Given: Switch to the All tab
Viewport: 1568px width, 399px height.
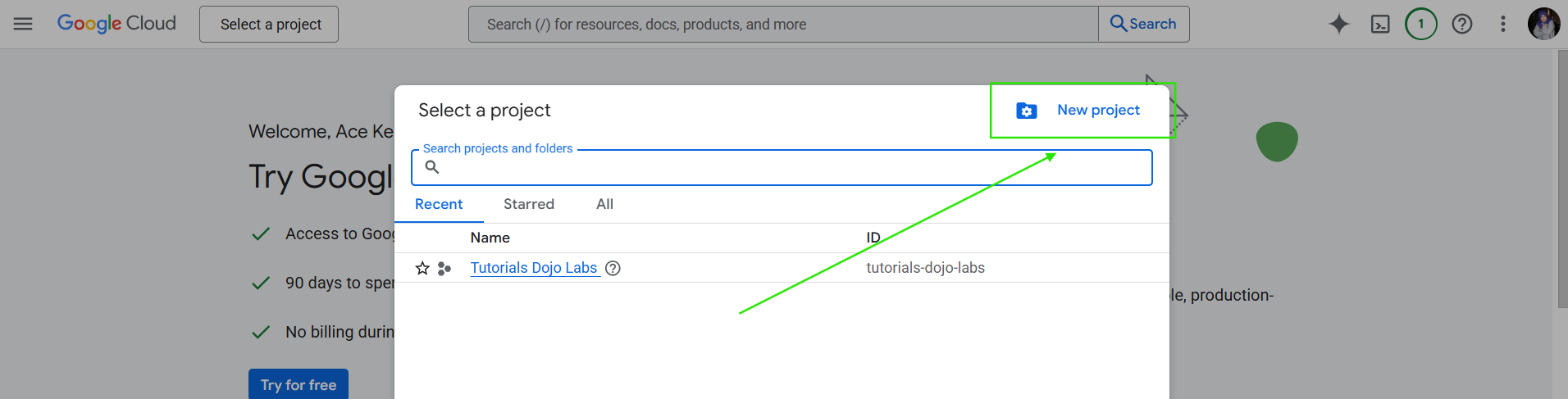Looking at the screenshot, I should [x=604, y=204].
